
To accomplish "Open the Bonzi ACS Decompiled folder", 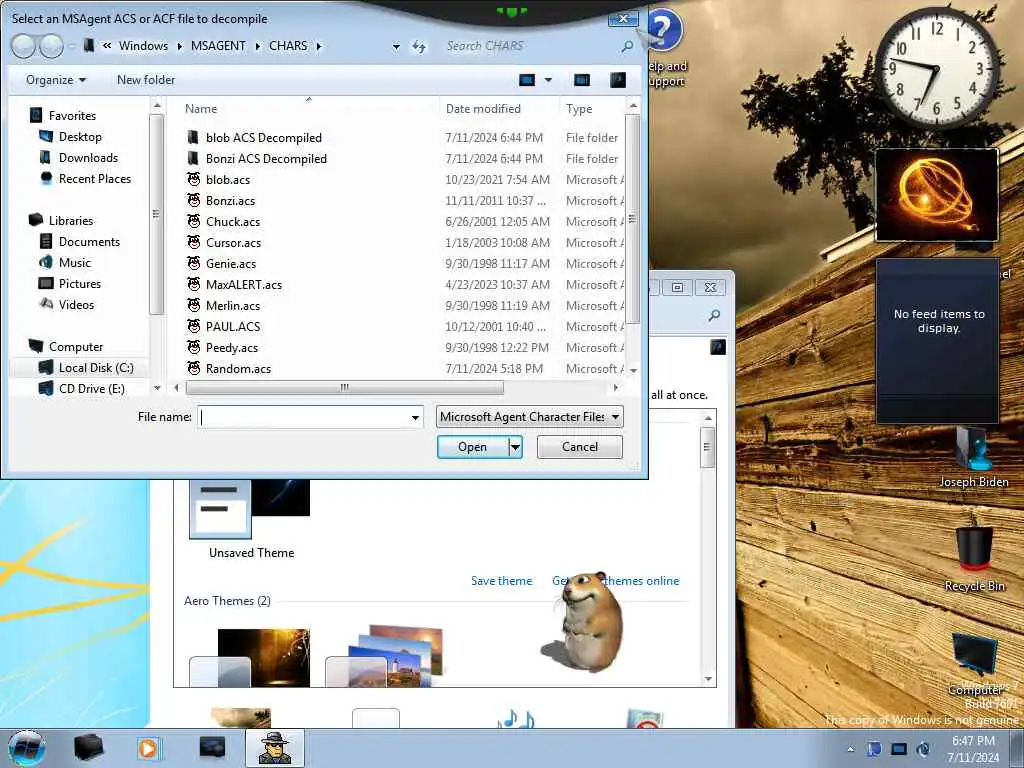I will (266, 159).
